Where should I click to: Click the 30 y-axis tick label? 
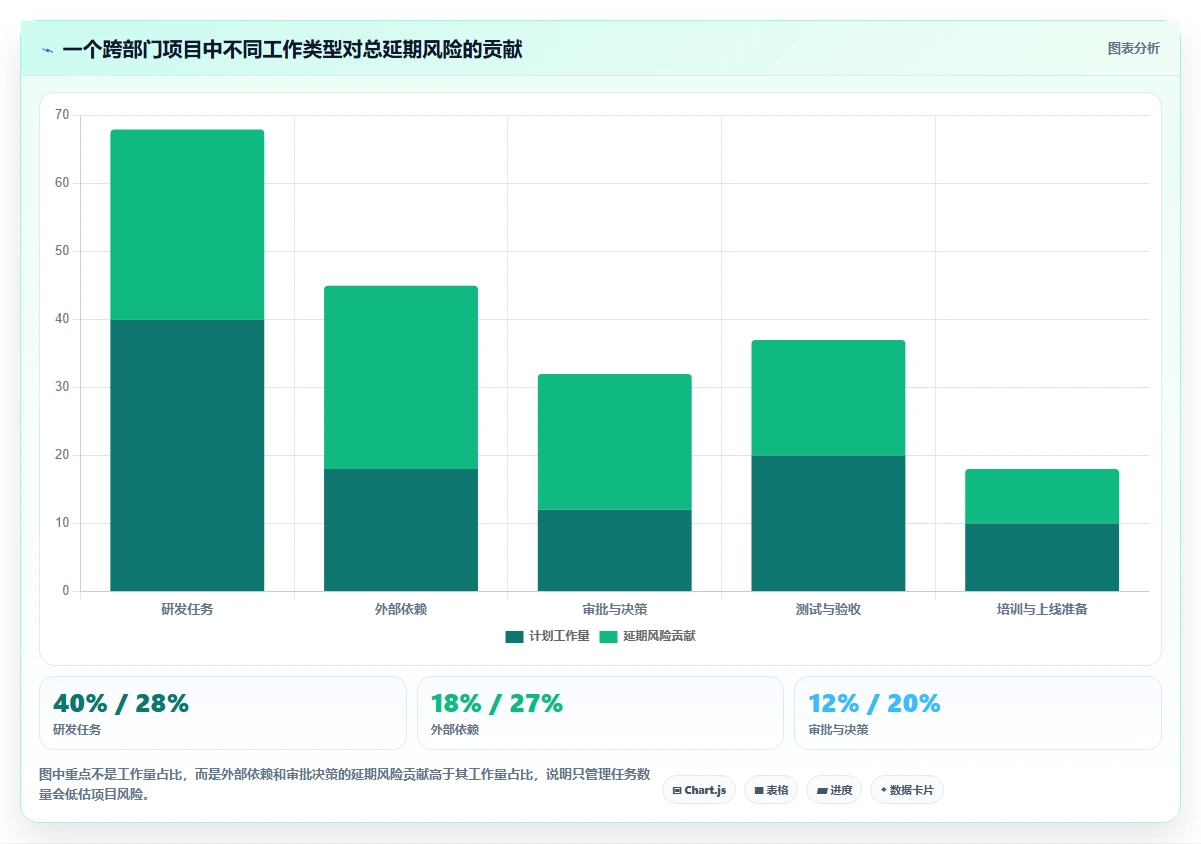pyautogui.click(x=62, y=387)
